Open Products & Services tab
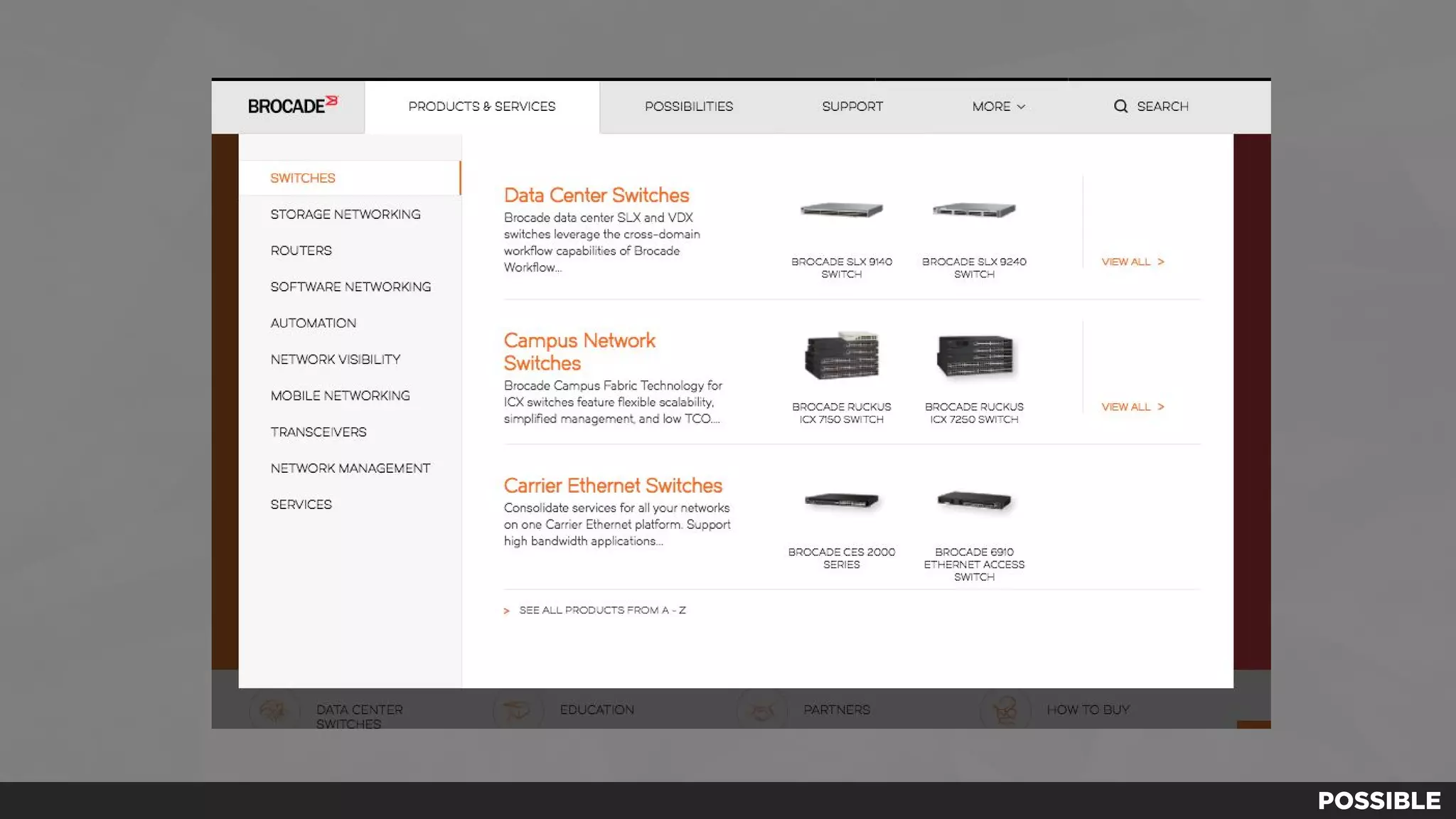Viewport: 1456px width, 819px height. click(x=481, y=107)
